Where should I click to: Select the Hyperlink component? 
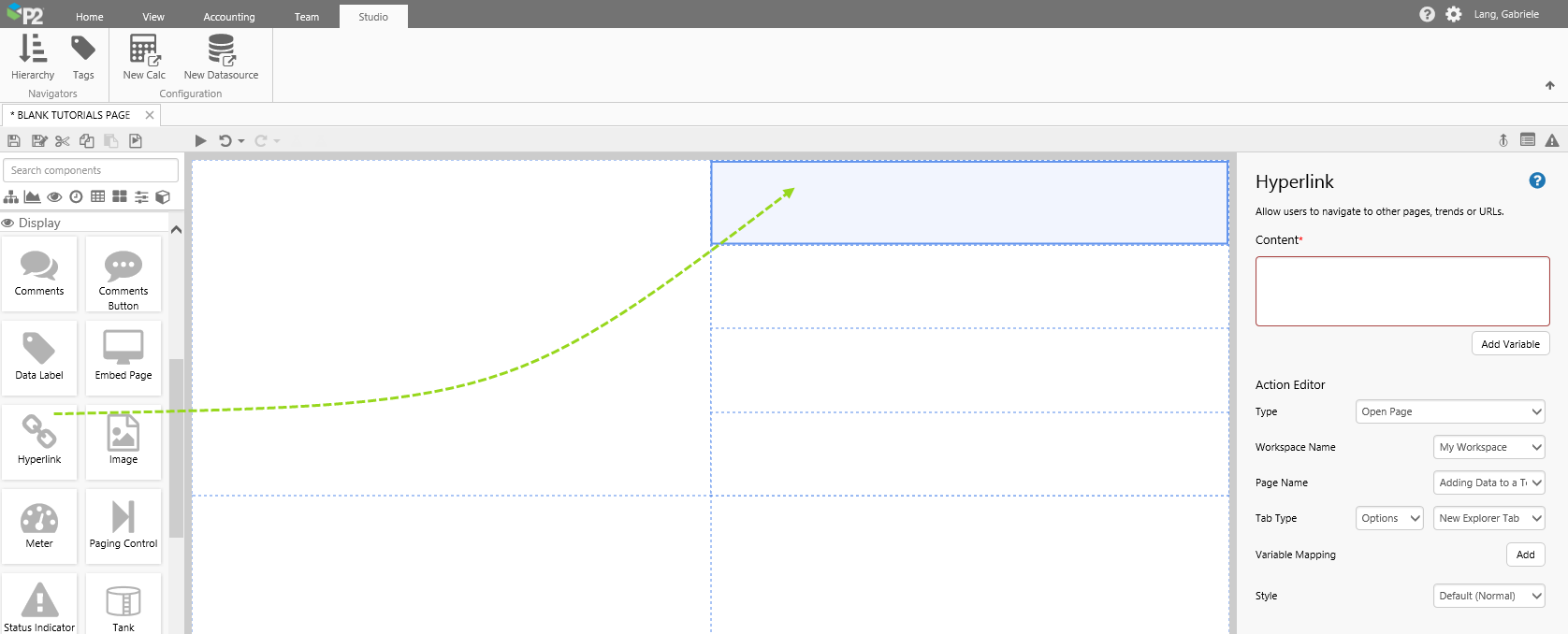(39, 442)
